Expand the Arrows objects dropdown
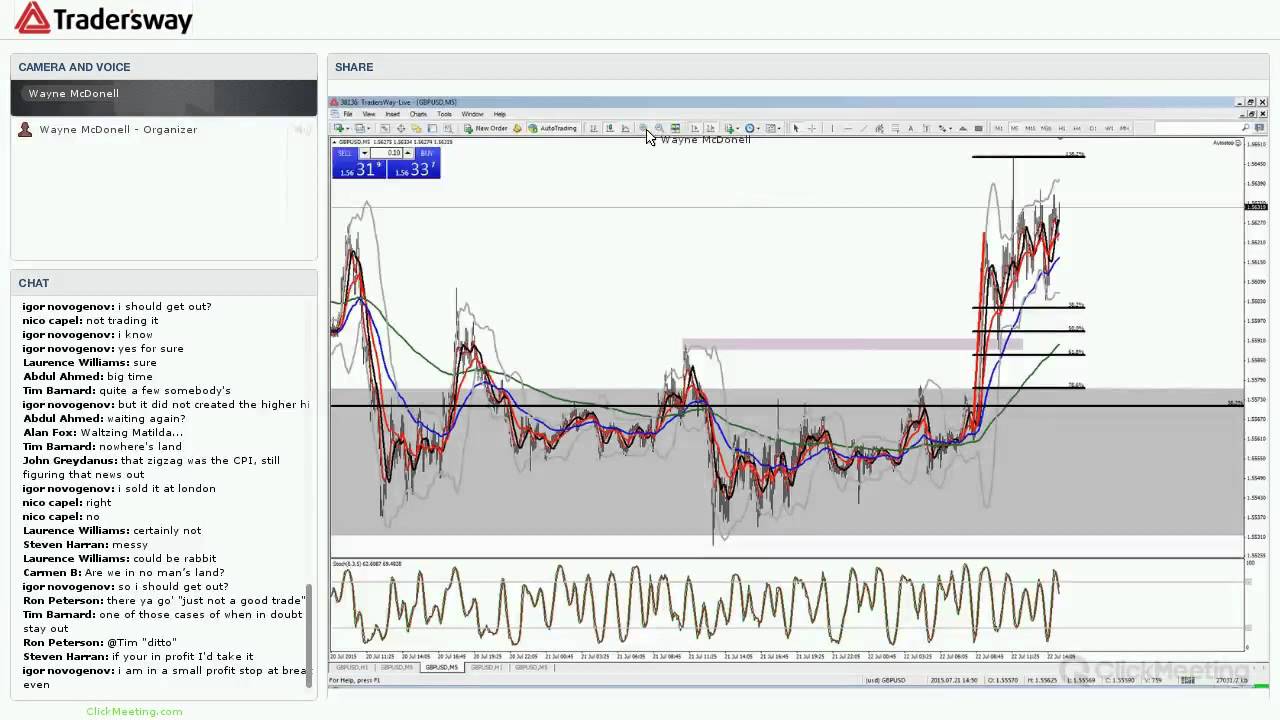 pos(951,128)
